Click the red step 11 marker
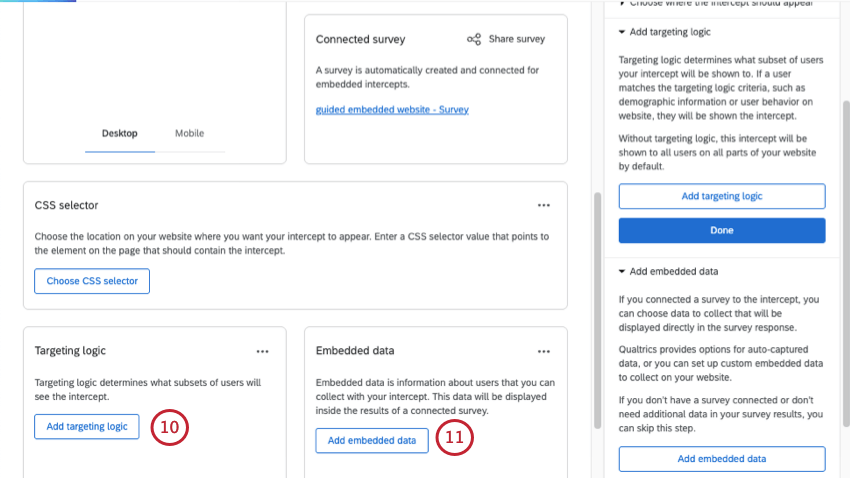850x478 pixels. coord(454,437)
